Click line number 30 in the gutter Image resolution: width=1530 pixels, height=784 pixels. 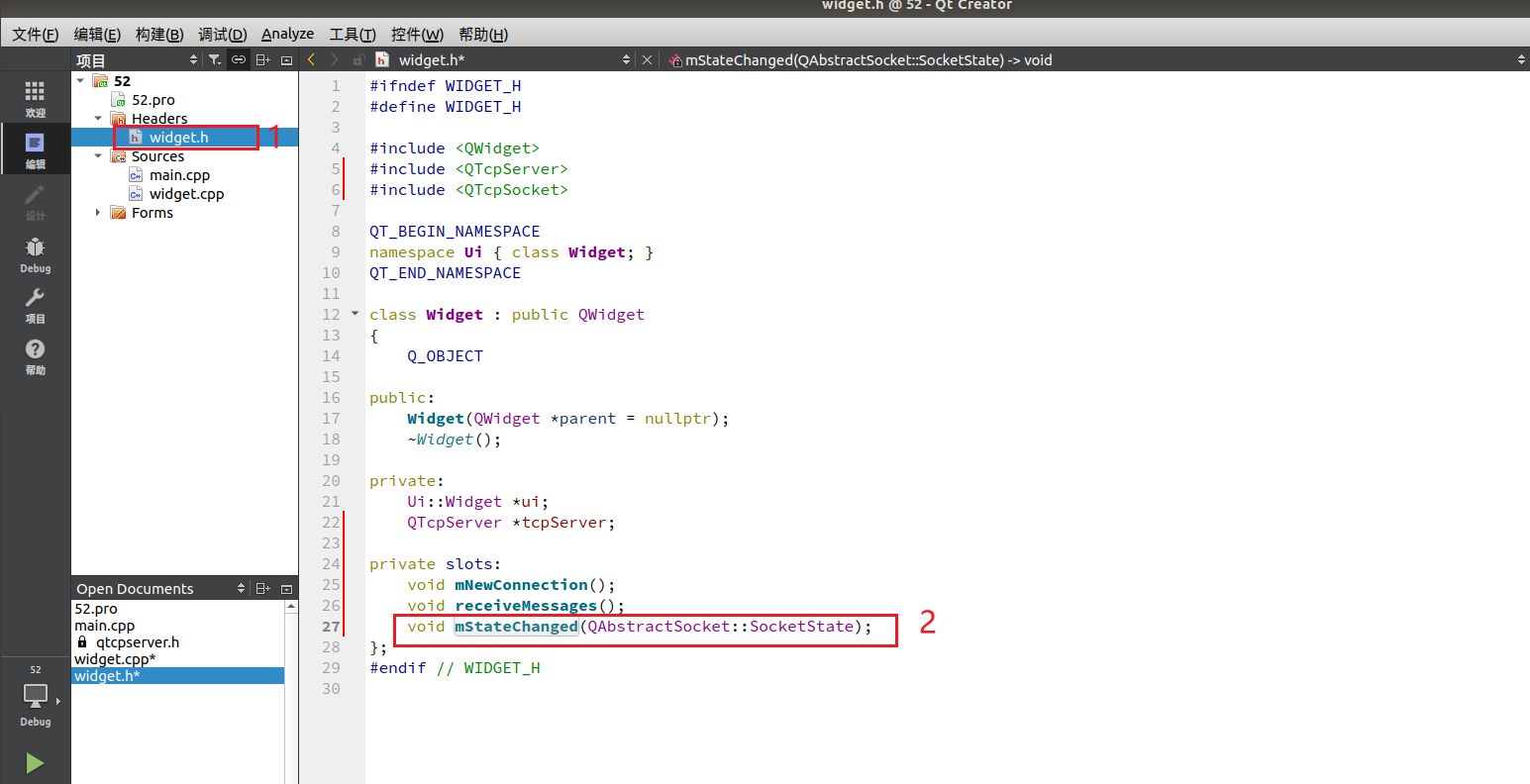[x=331, y=689]
